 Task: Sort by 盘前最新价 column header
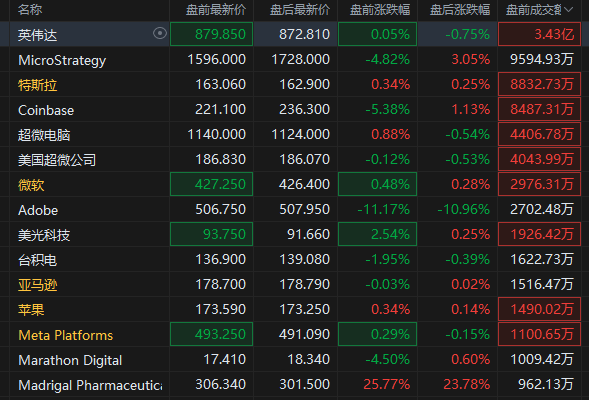(x=216, y=10)
